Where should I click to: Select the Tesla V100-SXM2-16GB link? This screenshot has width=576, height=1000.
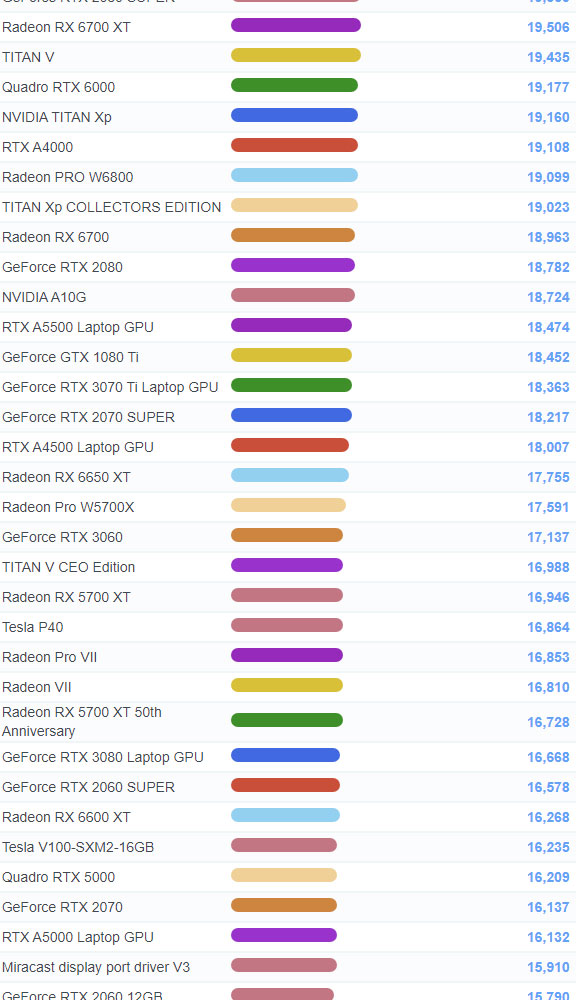tap(78, 847)
